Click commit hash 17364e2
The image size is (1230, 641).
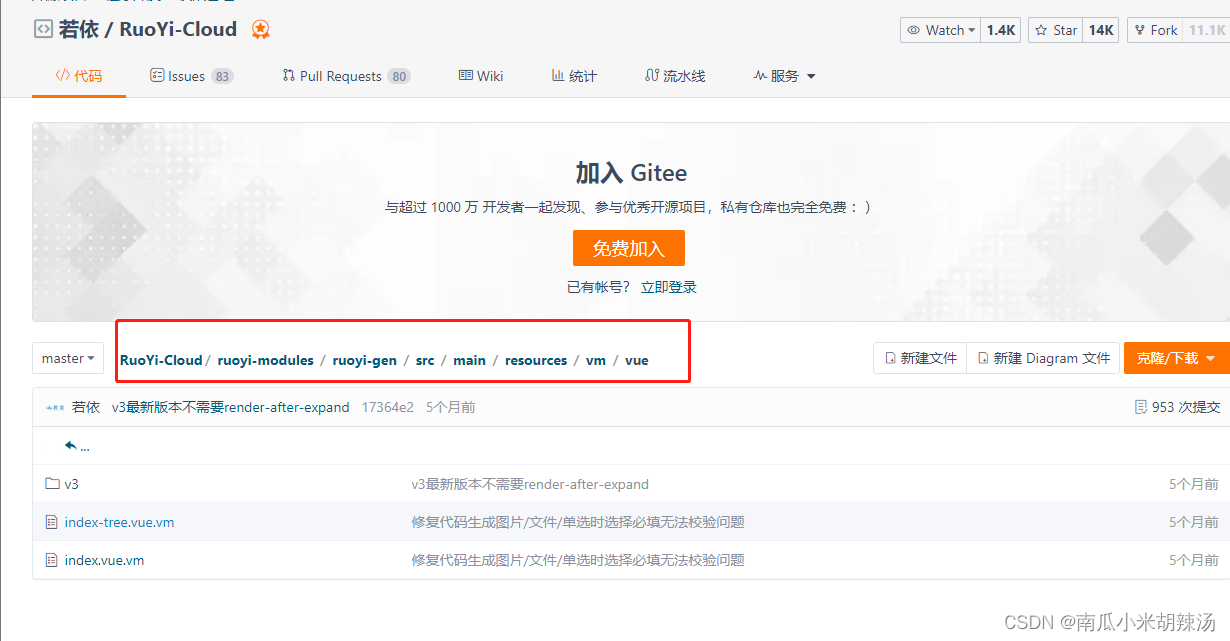pyautogui.click(x=388, y=407)
